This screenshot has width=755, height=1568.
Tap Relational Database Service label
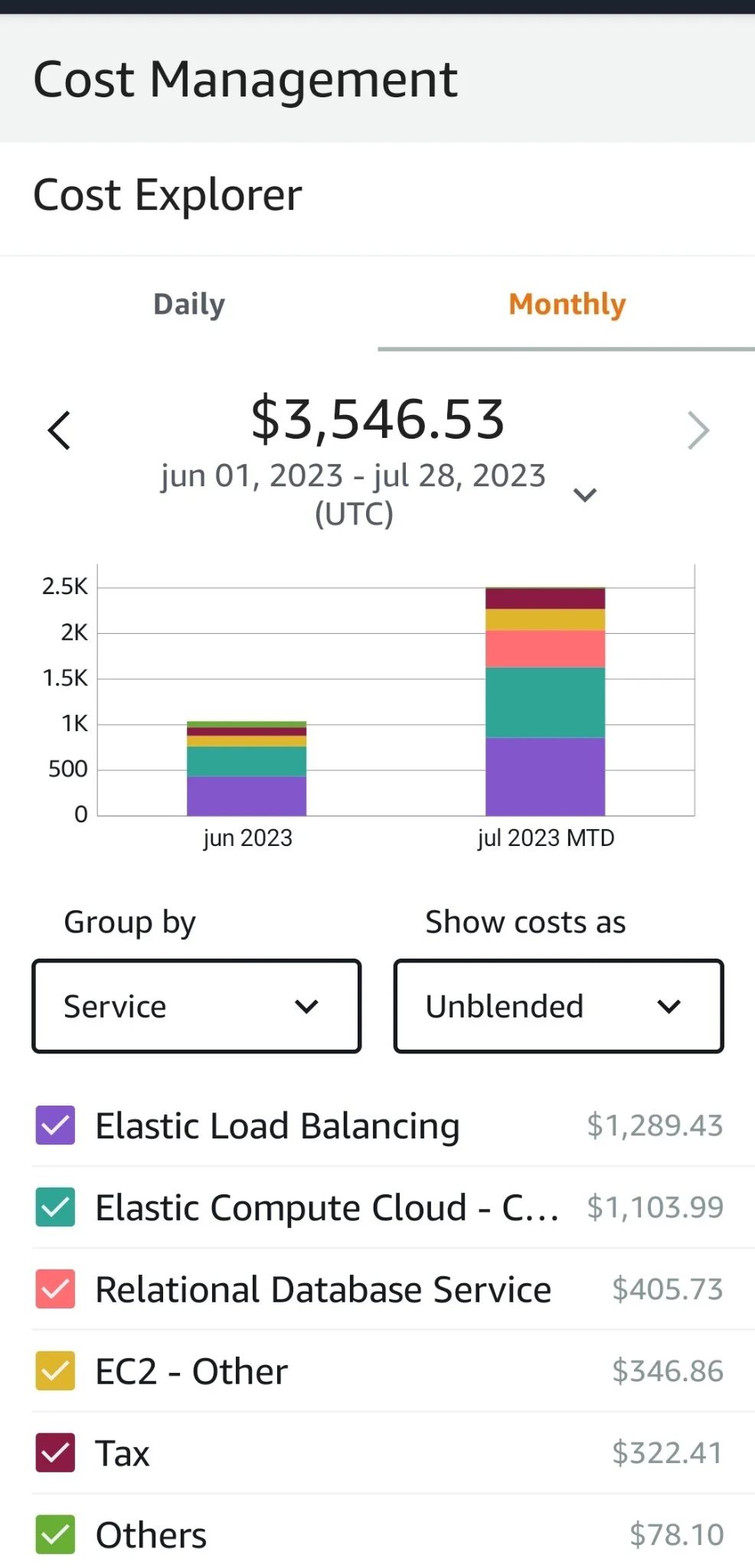coord(323,1290)
